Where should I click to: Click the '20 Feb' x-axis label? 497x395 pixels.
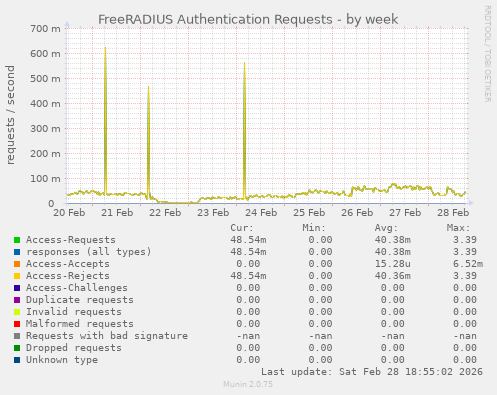click(69, 212)
